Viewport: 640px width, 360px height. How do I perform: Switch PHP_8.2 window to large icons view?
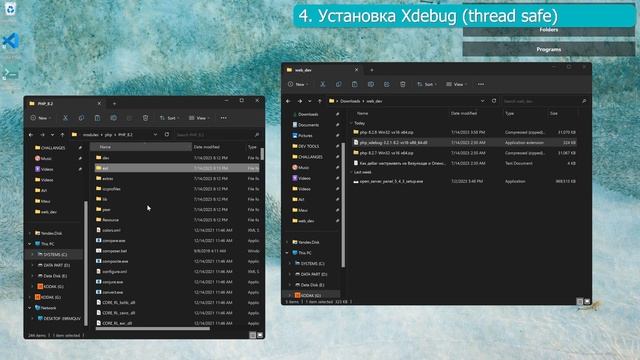click(260, 335)
